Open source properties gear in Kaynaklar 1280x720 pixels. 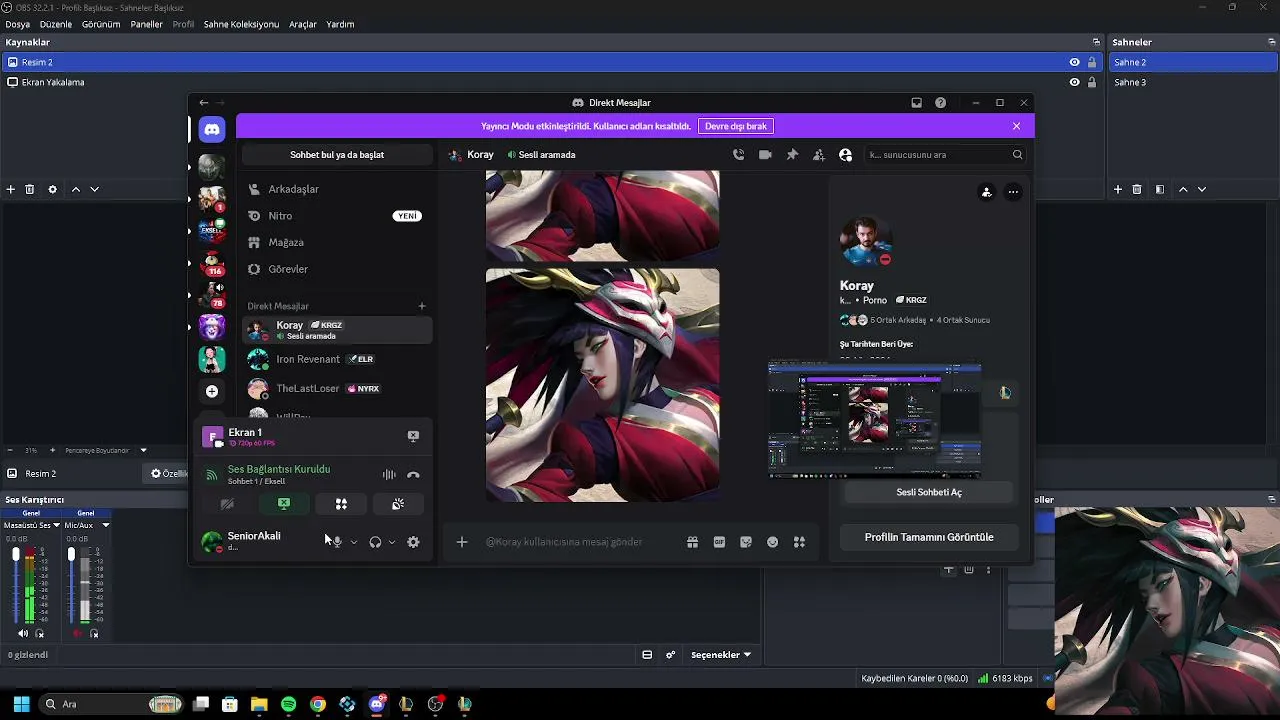[52, 189]
